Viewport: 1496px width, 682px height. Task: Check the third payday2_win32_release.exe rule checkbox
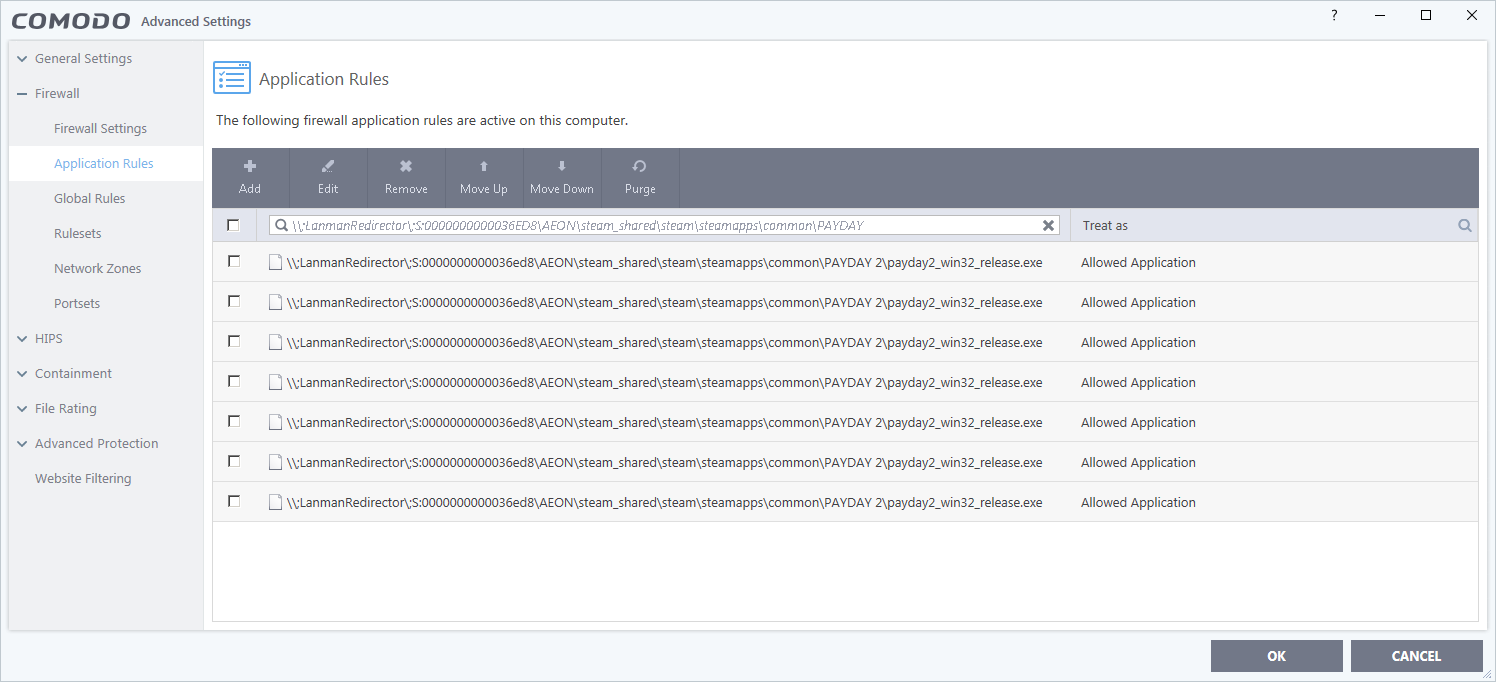pyautogui.click(x=234, y=341)
